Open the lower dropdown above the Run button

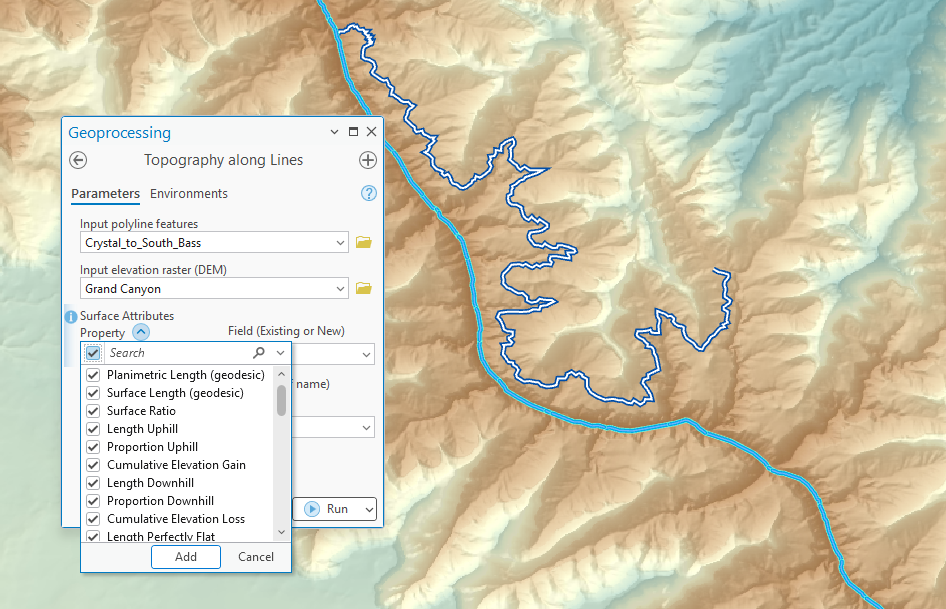[366, 427]
